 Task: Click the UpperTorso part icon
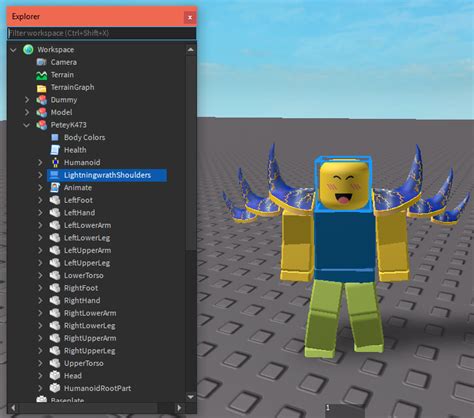coord(55,363)
